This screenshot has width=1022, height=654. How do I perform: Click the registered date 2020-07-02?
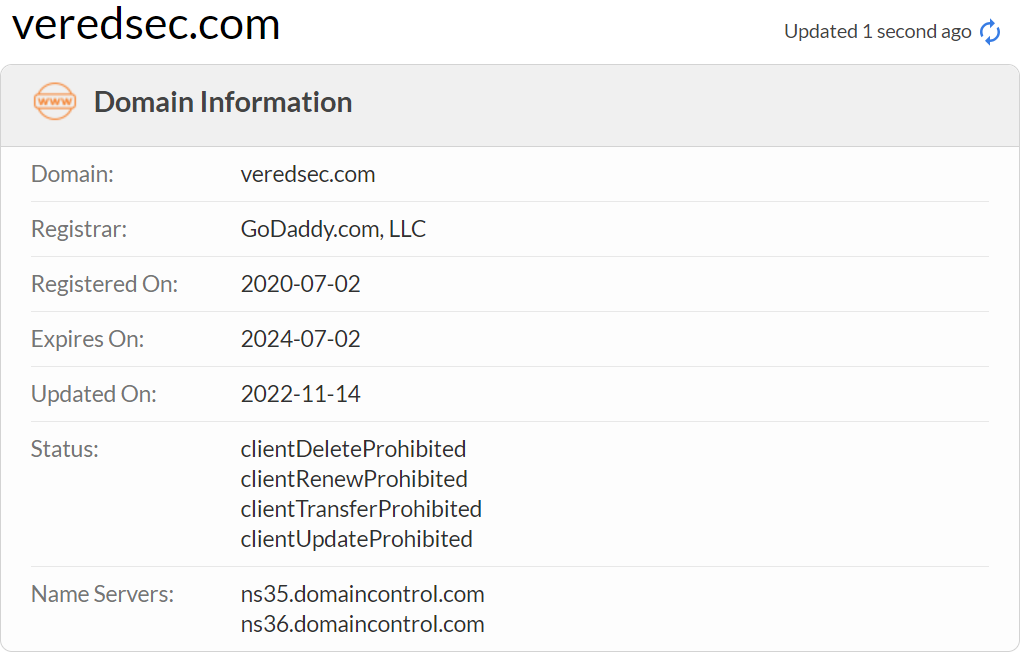(x=300, y=284)
